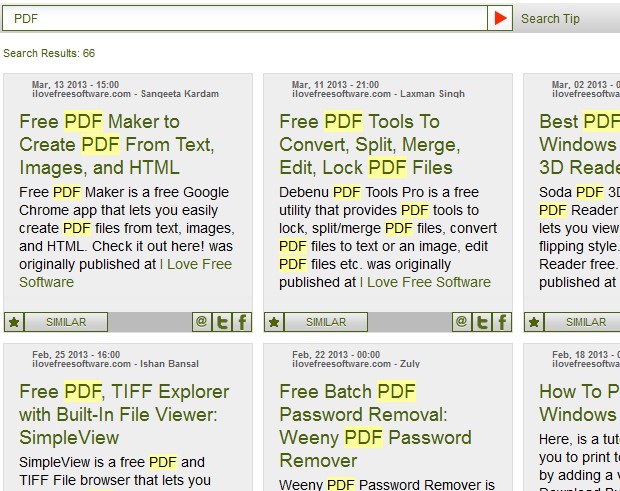Email the Free PDF Tools article

(462, 322)
